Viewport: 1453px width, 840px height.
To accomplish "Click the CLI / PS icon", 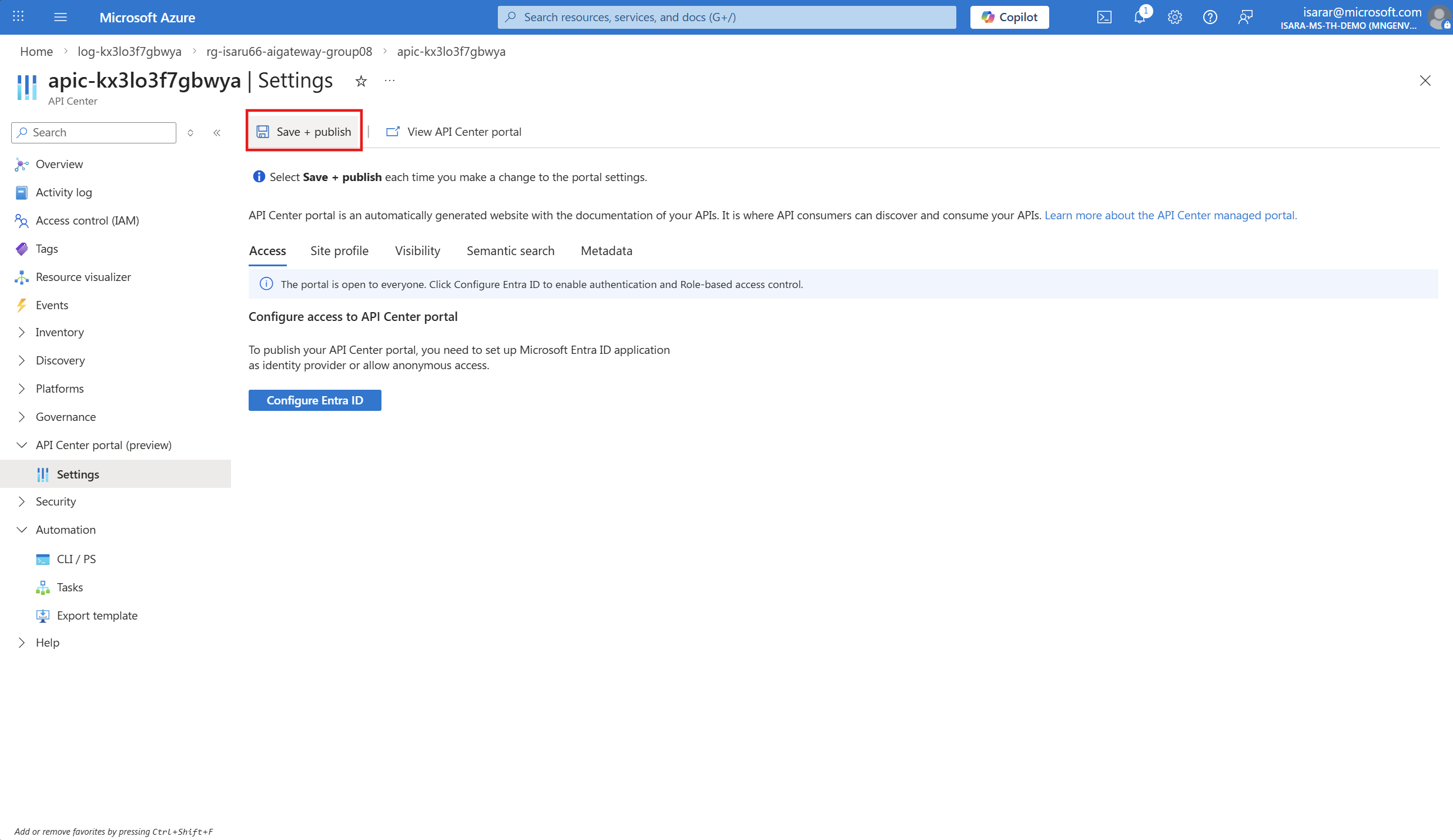I will 43,559.
